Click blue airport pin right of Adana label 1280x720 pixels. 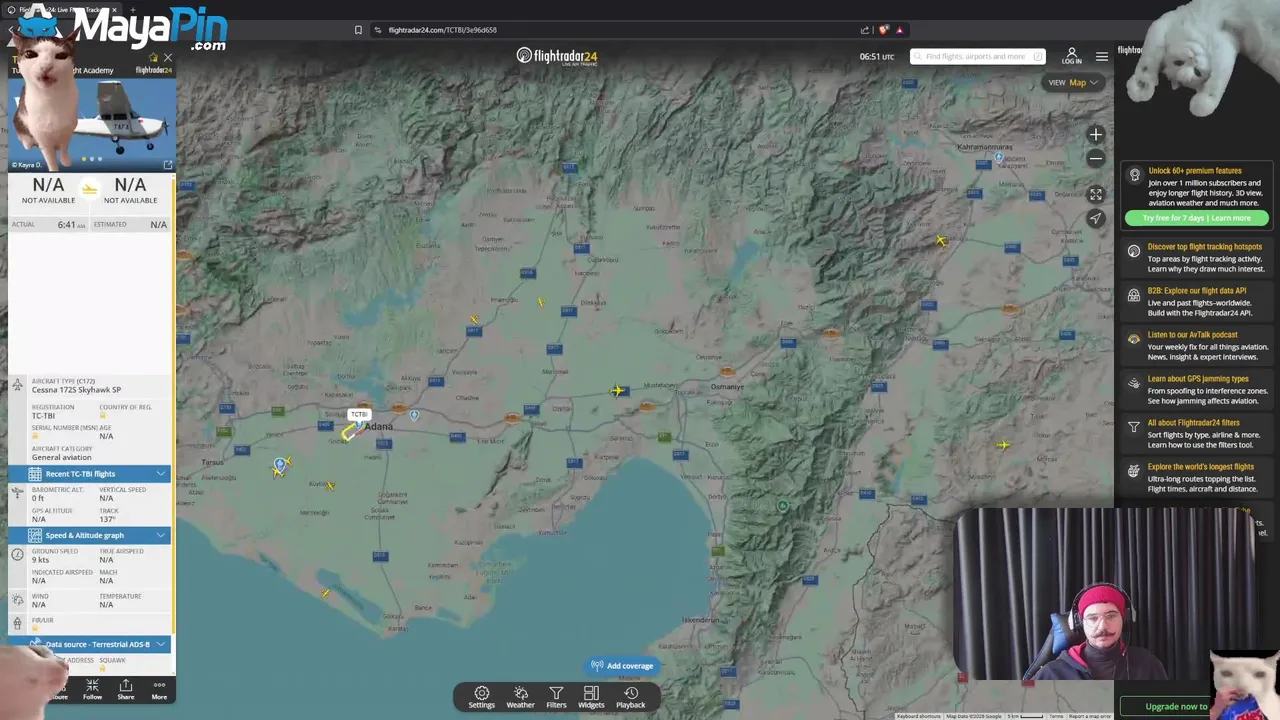pyautogui.click(x=414, y=415)
